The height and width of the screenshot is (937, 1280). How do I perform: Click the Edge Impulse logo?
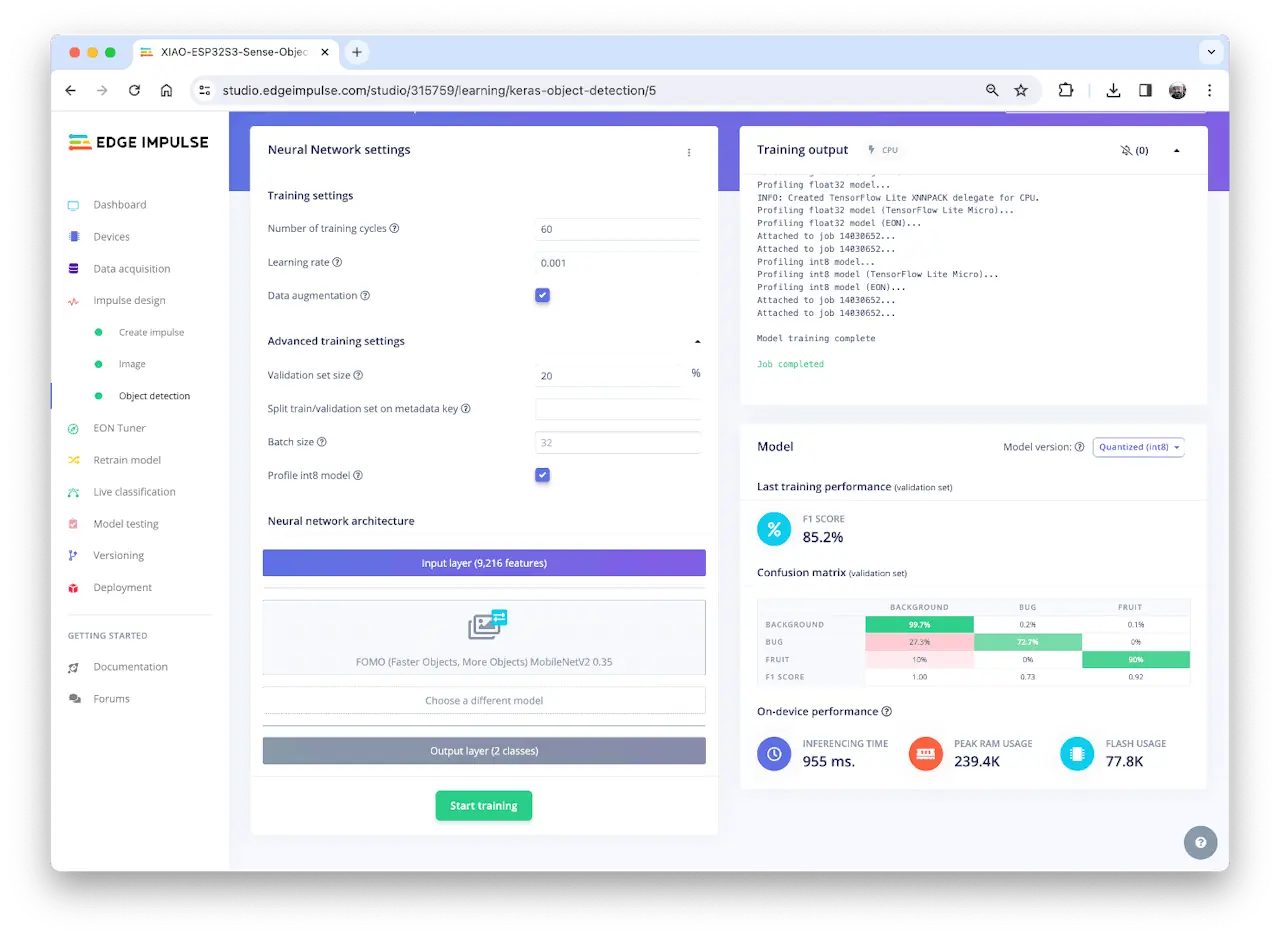tap(138, 142)
